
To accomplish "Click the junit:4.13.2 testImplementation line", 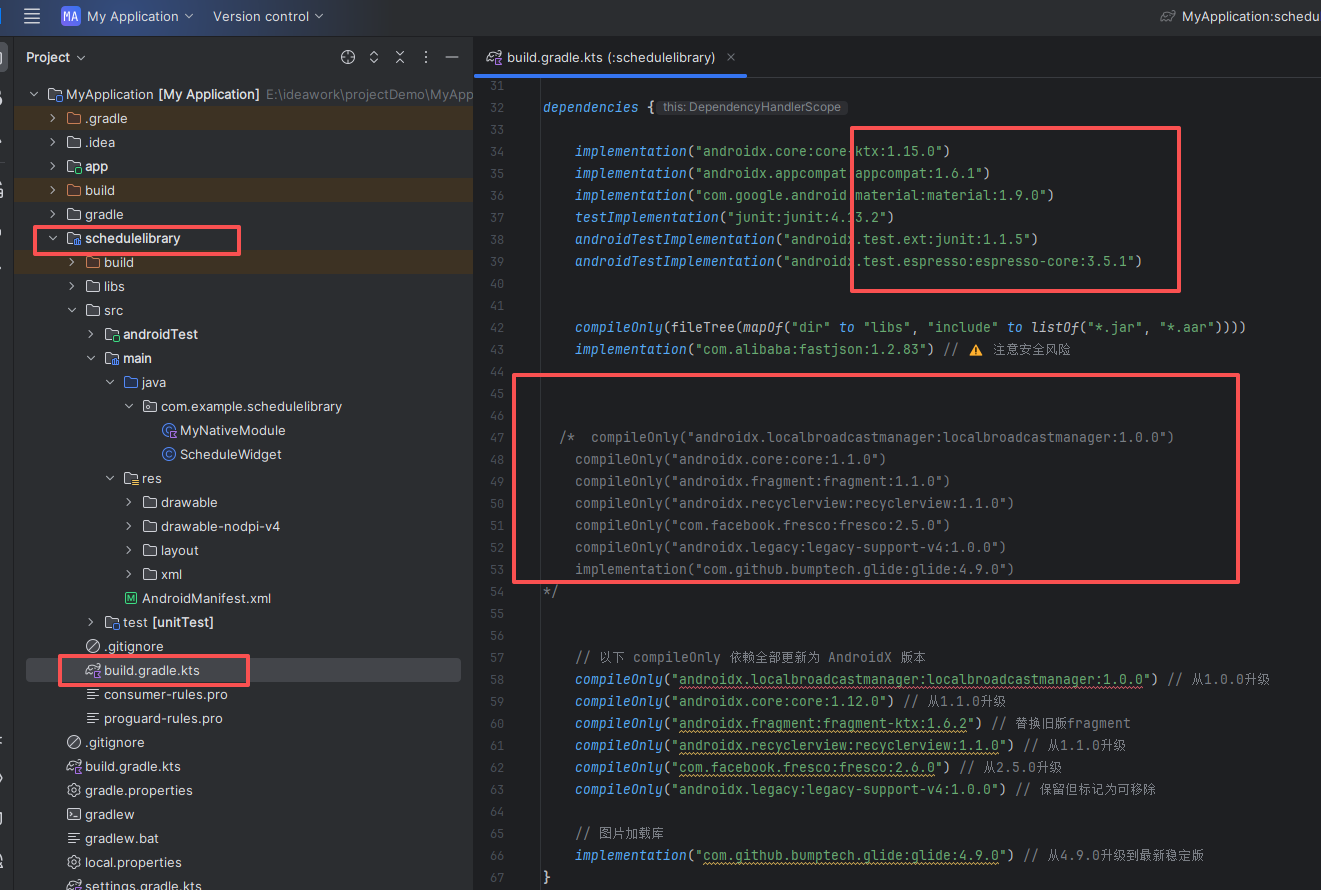I will [734, 217].
